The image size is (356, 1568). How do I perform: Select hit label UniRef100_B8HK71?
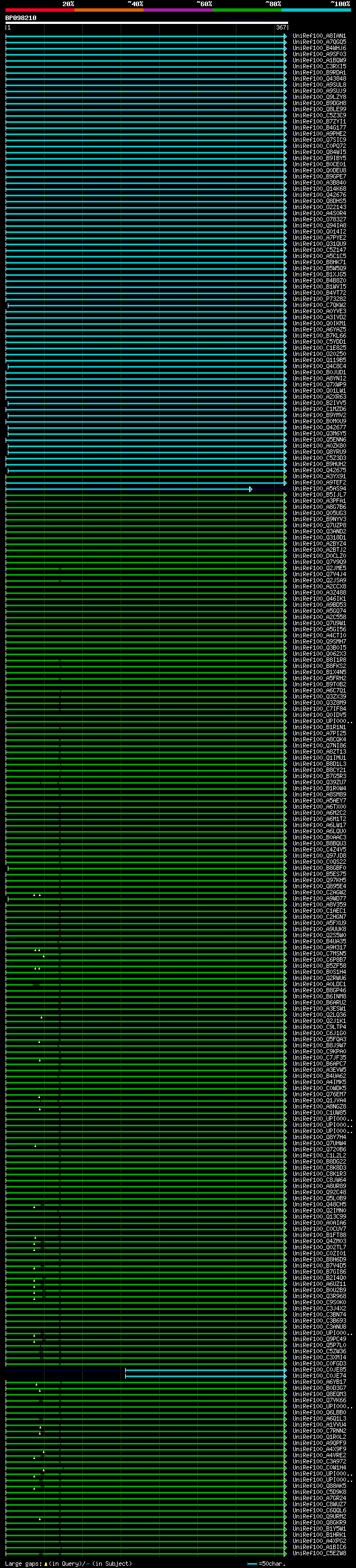pyautogui.click(x=319, y=263)
